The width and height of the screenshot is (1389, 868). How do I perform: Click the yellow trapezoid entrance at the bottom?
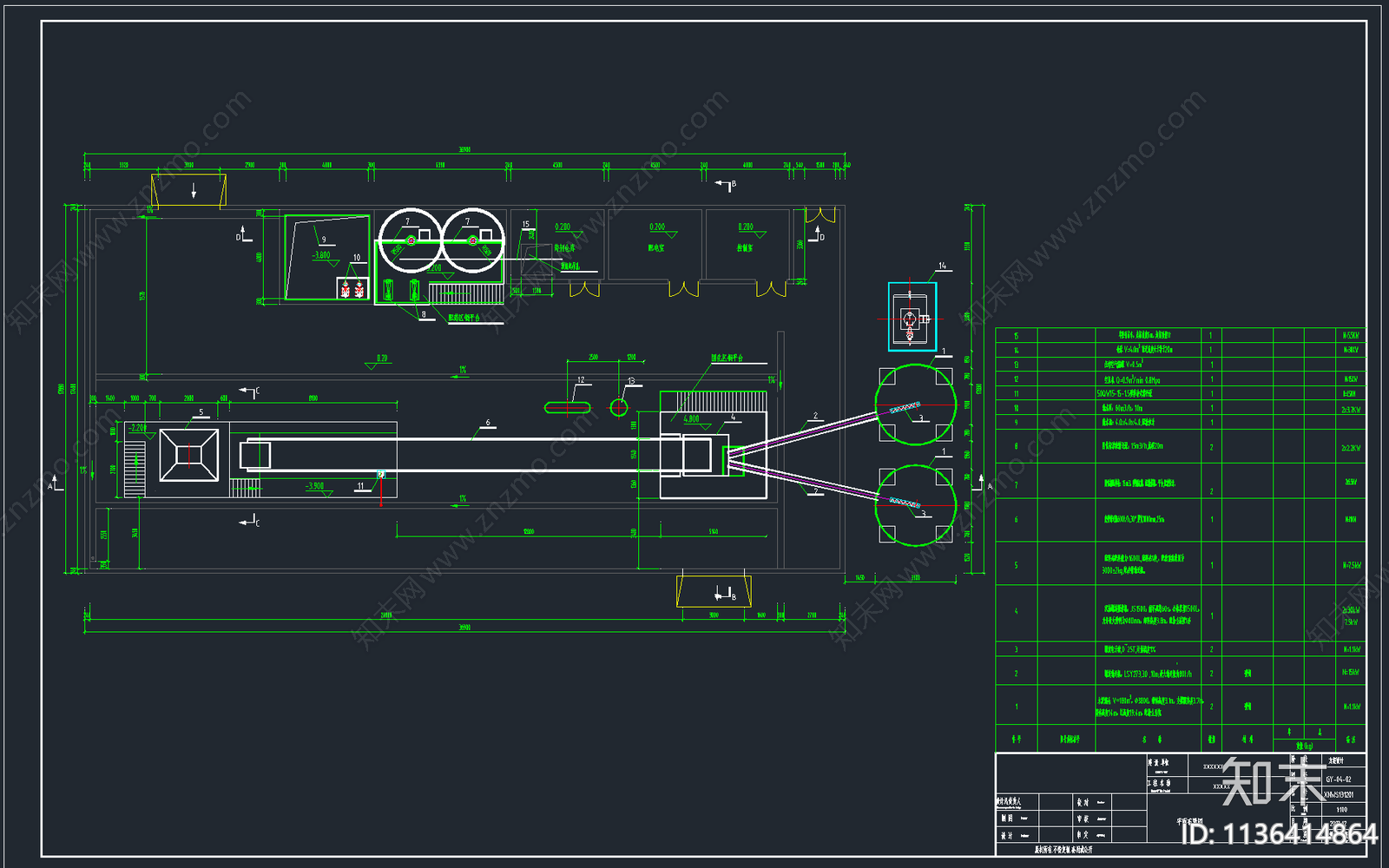pos(714,591)
